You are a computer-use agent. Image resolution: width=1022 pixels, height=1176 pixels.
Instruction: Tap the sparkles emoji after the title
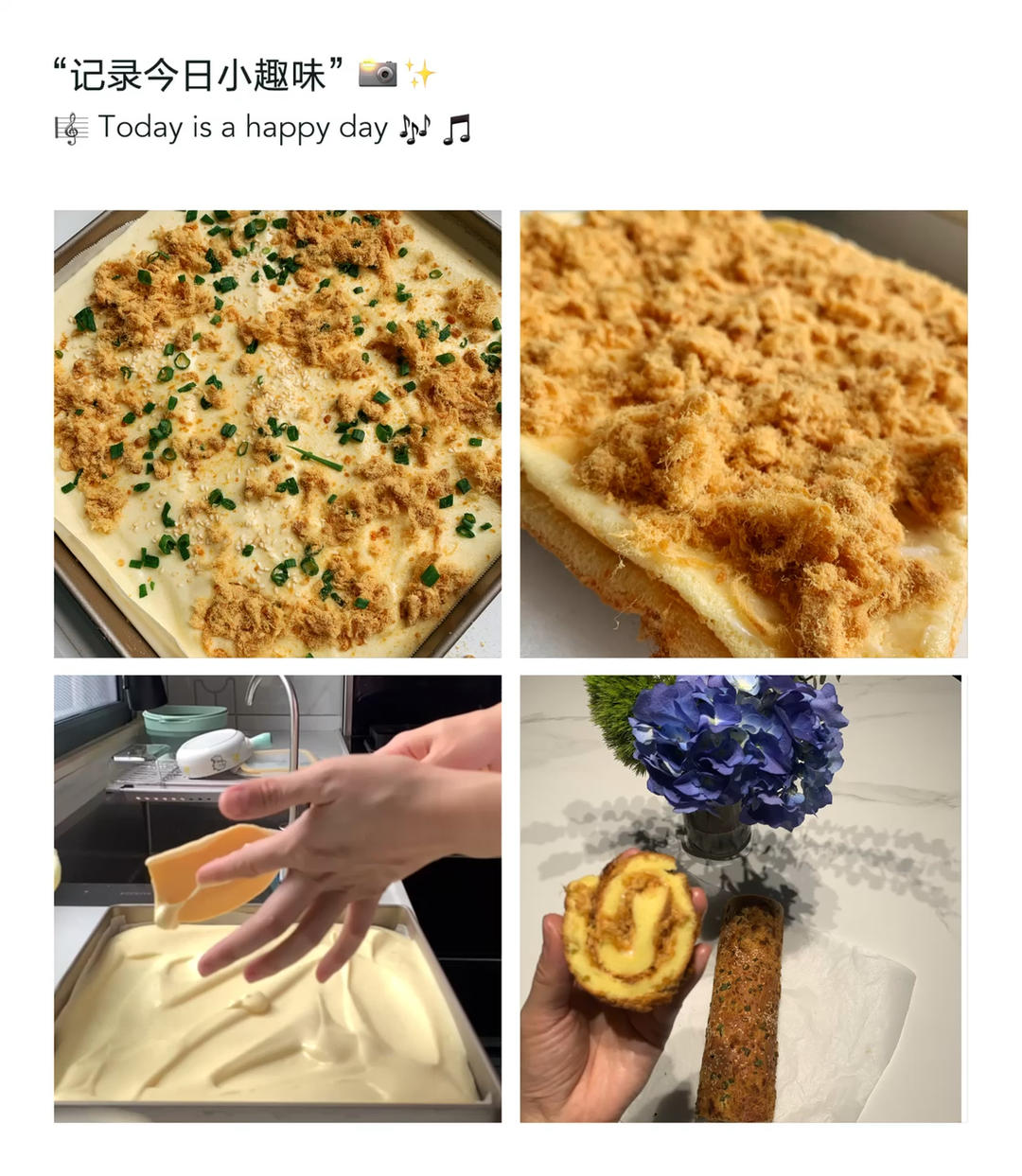[421, 74]
